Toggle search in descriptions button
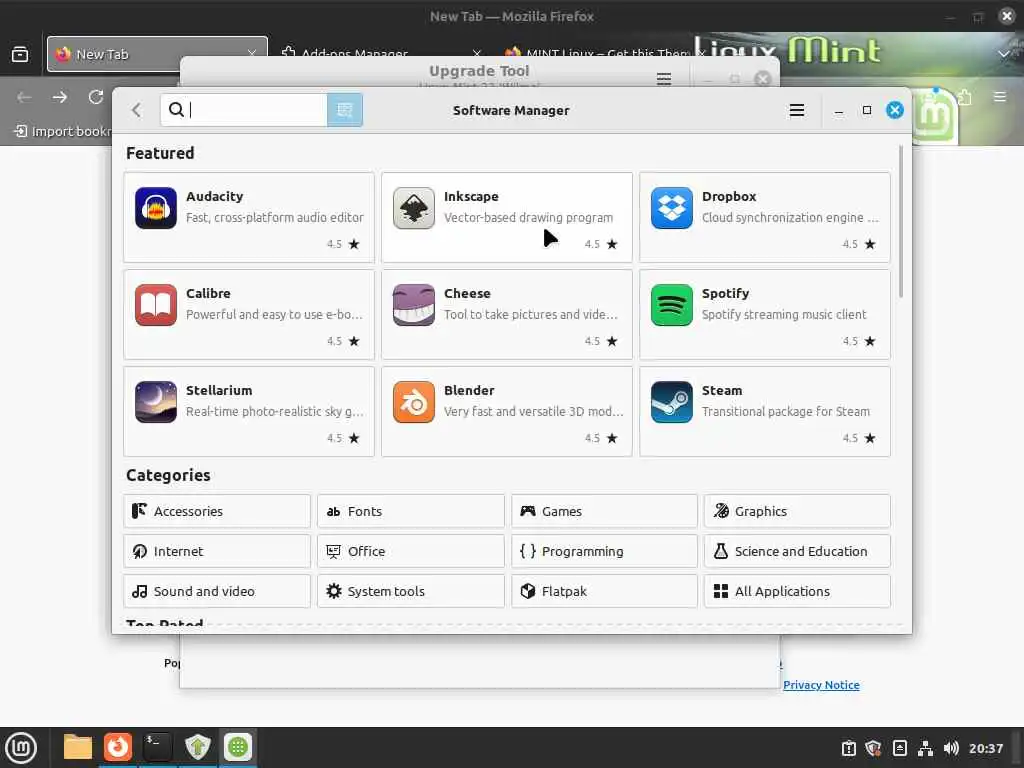The width and height of the screenshot is (1024, 768). click(x=345, y=110)
